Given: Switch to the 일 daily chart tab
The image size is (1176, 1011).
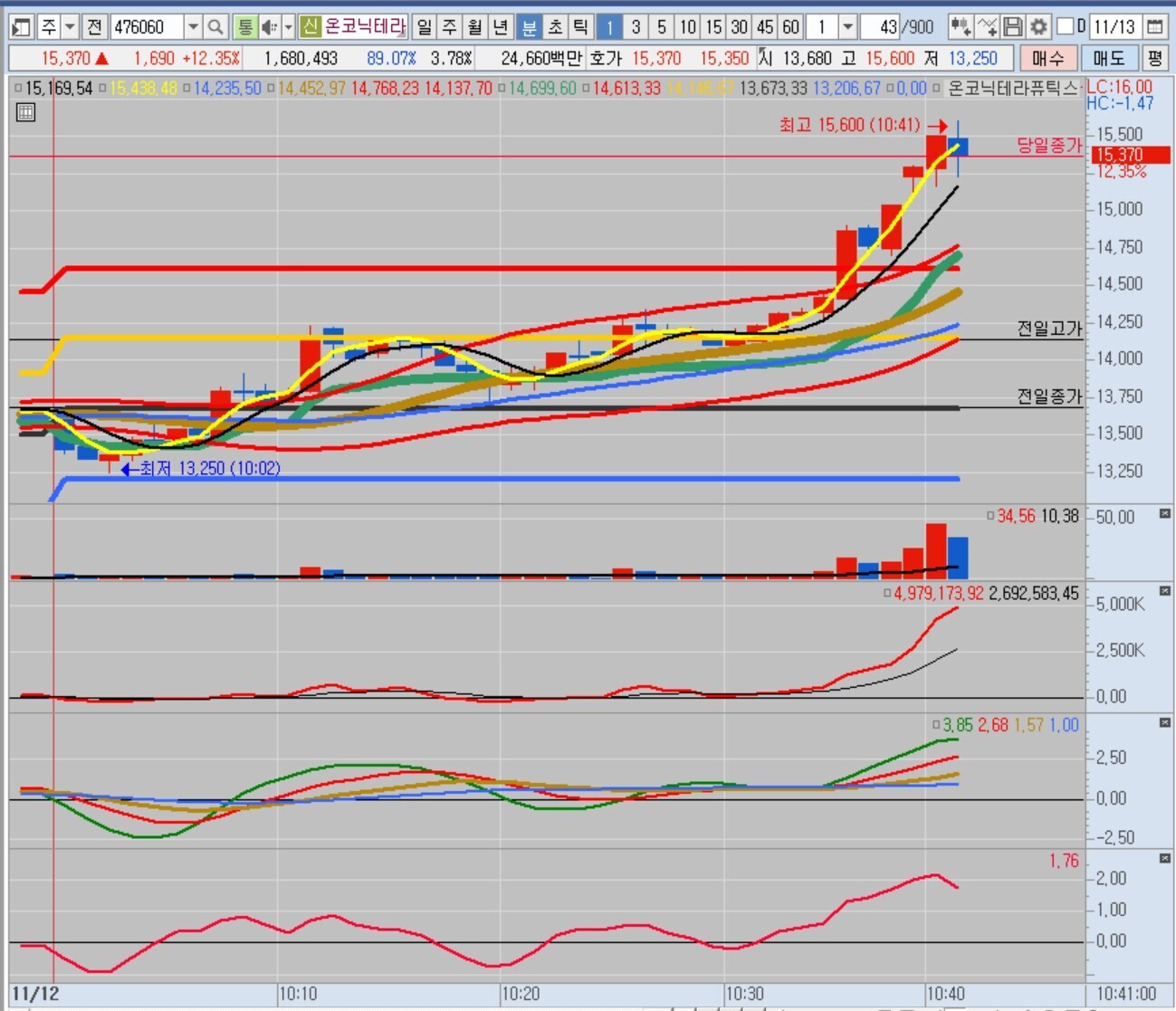Looking at the screenshot, I should pyautogui.click(x=424, y=27).
